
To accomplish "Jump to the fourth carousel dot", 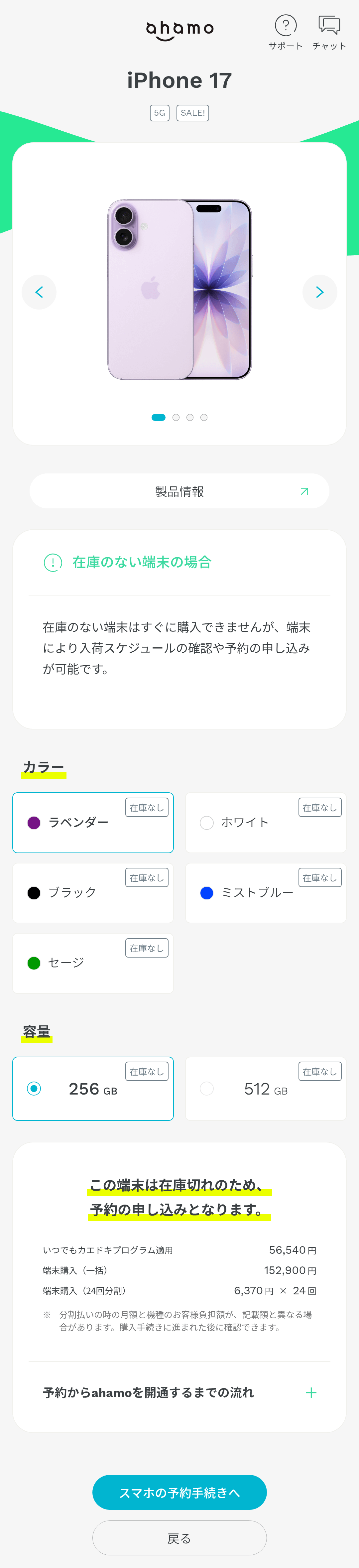I will [x=204, y=418].
